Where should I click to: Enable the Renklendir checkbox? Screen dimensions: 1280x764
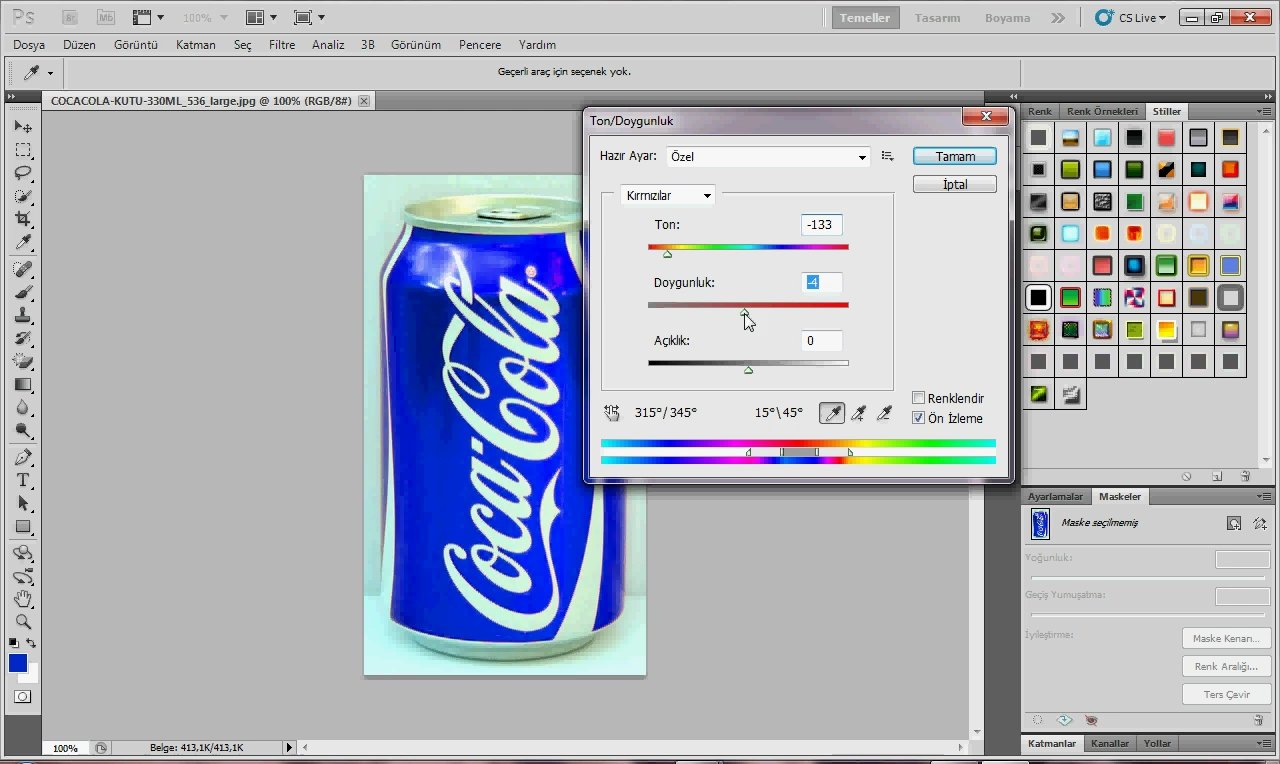point(919,398)
